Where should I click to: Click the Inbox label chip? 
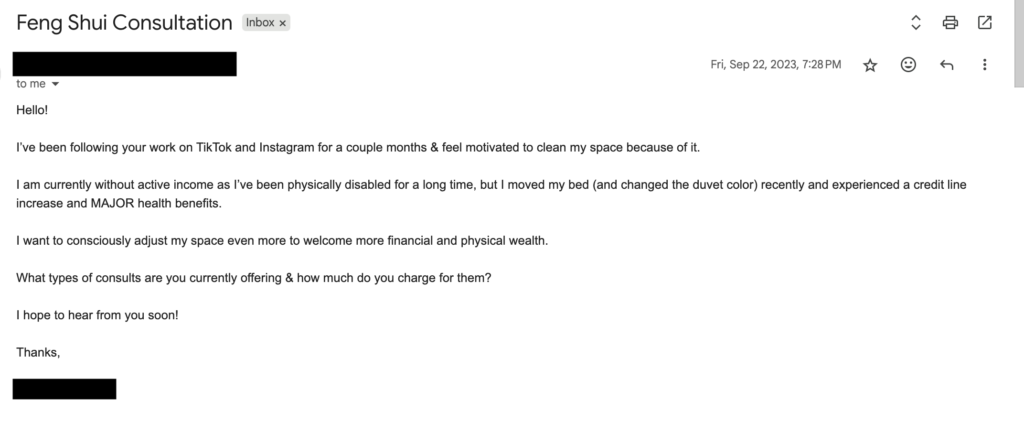260,23
